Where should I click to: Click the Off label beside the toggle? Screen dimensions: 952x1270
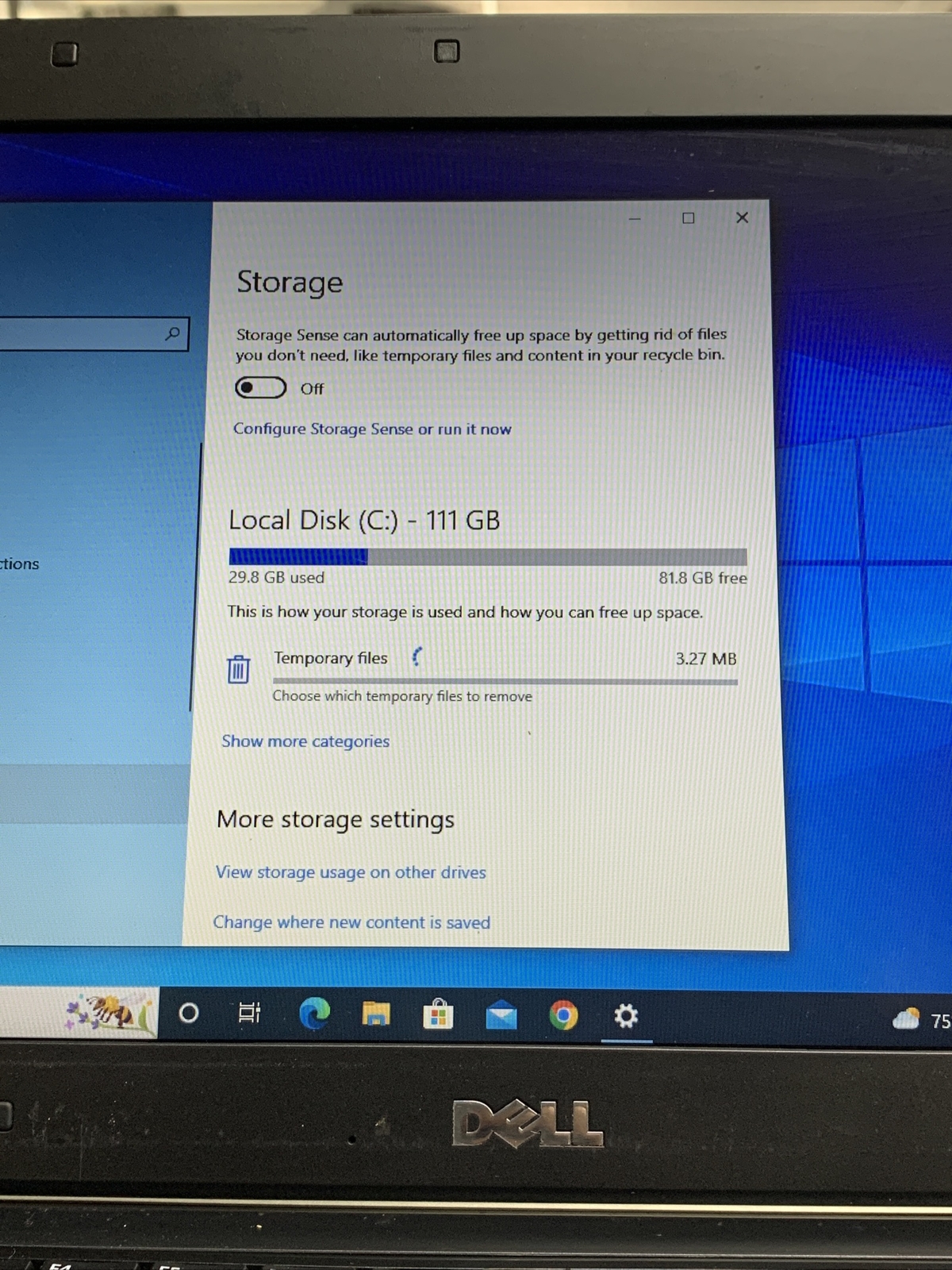[312, 389]
